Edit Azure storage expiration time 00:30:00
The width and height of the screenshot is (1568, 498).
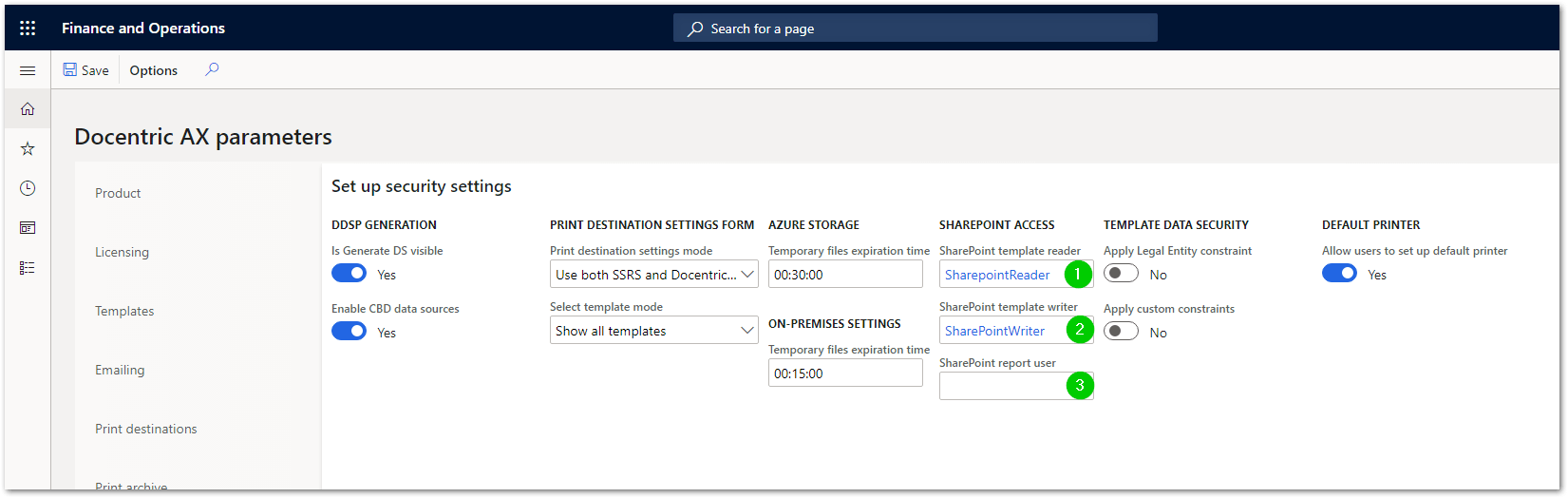pos(845,275)
